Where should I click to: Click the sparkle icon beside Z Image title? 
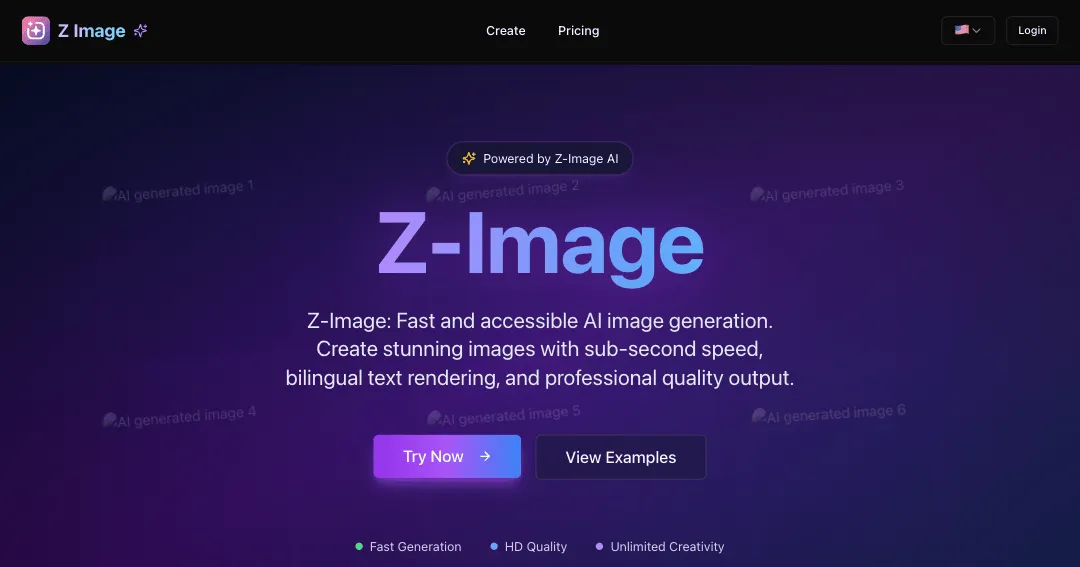click(141, 30)
